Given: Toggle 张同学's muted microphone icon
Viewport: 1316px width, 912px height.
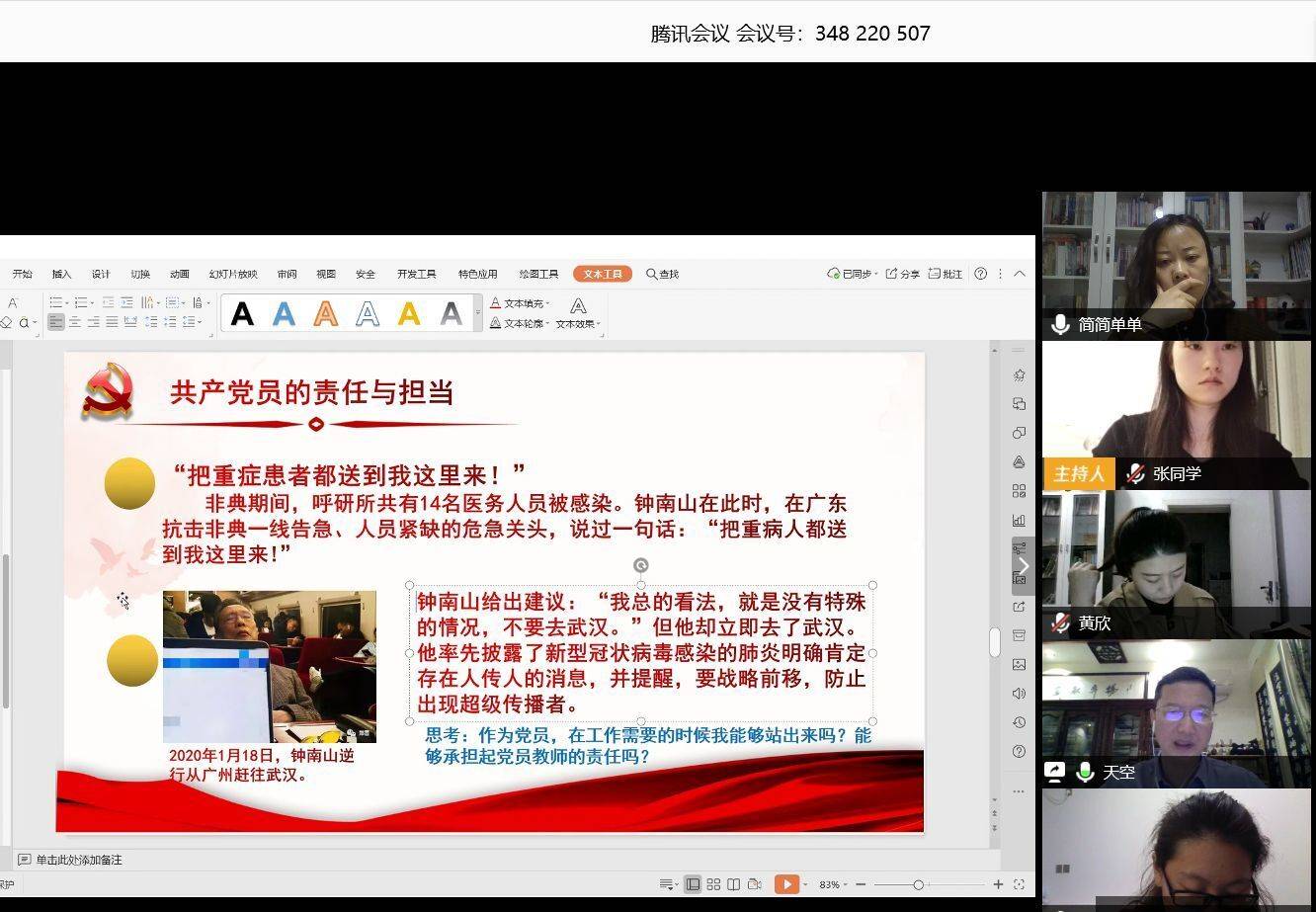Looking at the screenshot, I should coord(1136,474).
